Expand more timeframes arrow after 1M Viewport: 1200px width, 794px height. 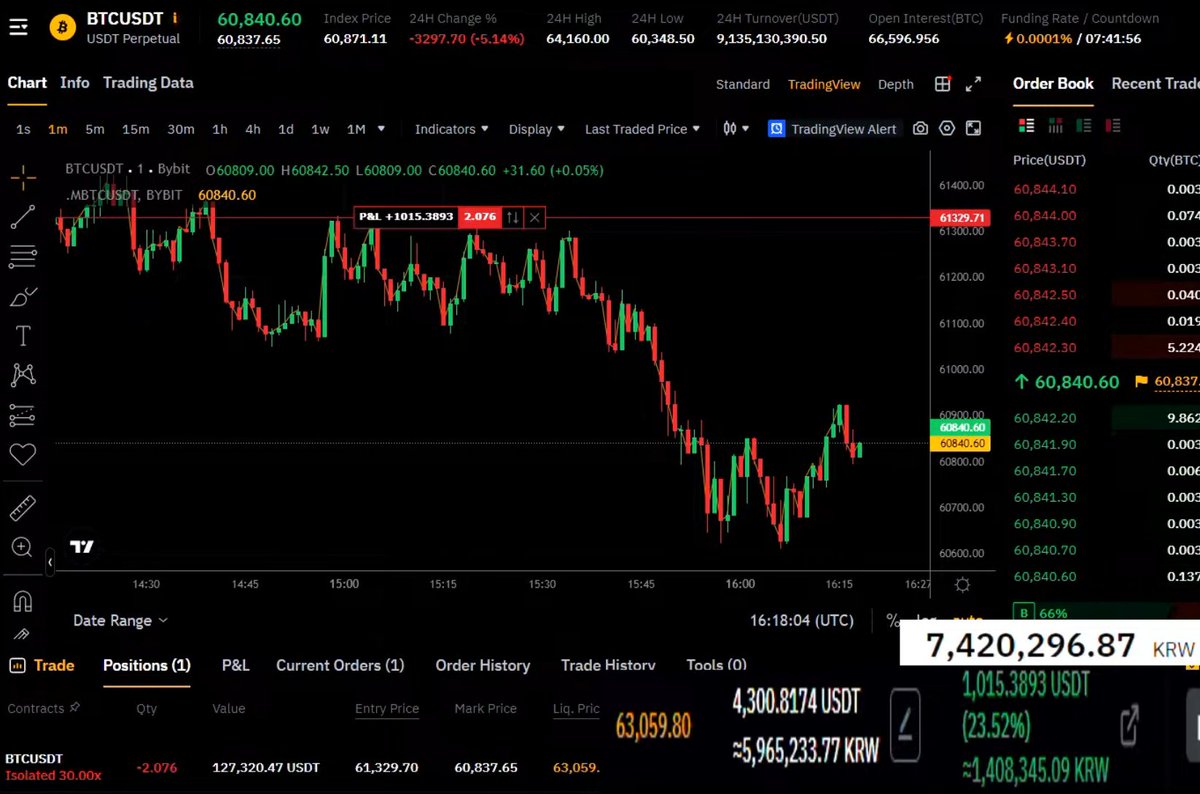pos(382,129)
